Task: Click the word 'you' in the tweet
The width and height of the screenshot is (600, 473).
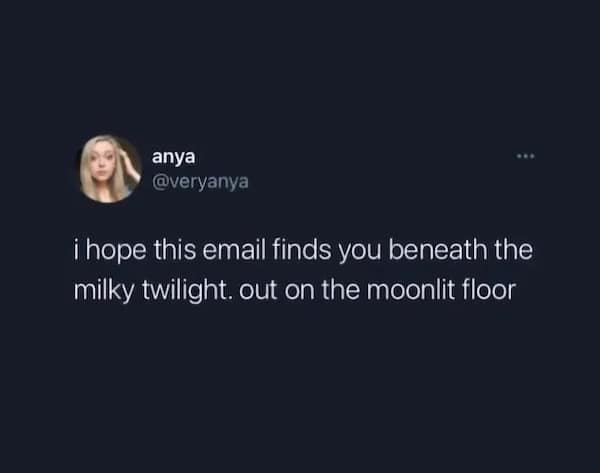Action: pyautogui.click(x=360, y=252)
